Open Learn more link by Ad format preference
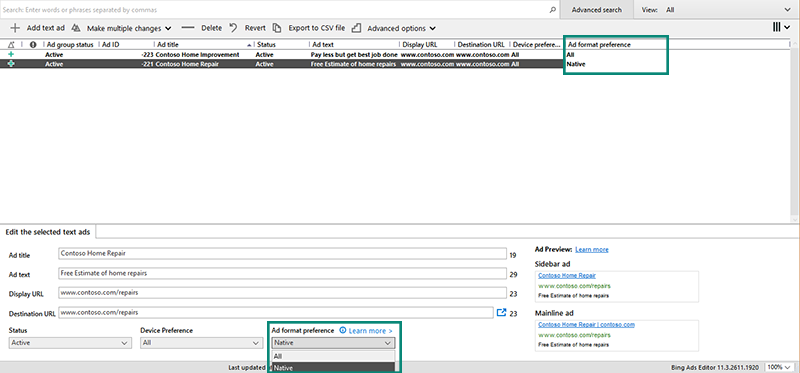Viewport: 800px width, 373px height. pyautogui.click(x=370, y=331)
